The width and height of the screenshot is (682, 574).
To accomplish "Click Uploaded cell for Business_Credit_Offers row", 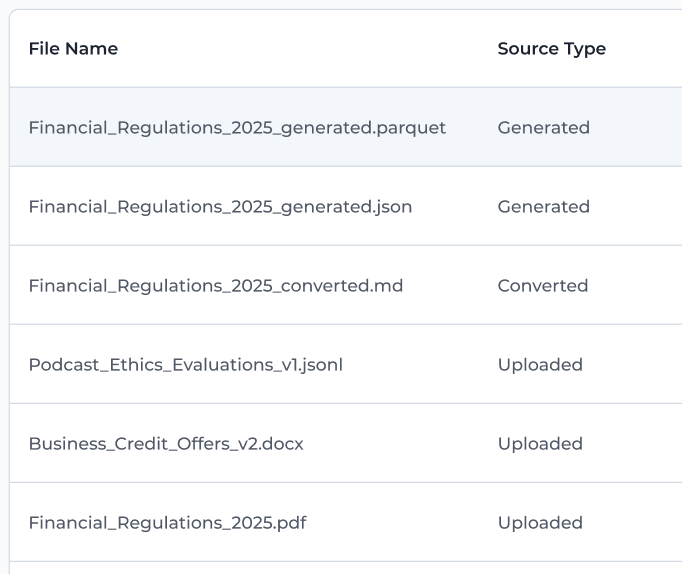I will pos(540,444).
